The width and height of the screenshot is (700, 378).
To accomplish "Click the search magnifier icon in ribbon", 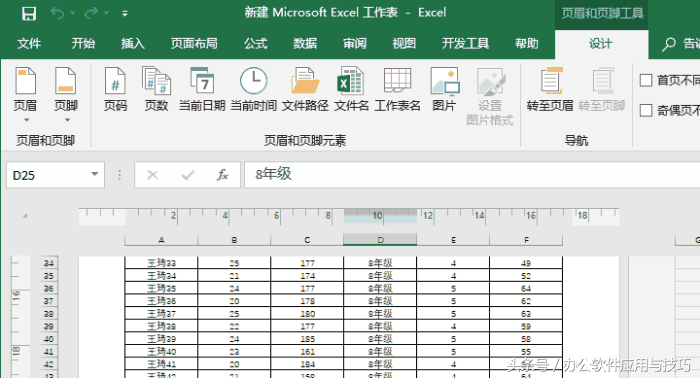I will (668, 44).
